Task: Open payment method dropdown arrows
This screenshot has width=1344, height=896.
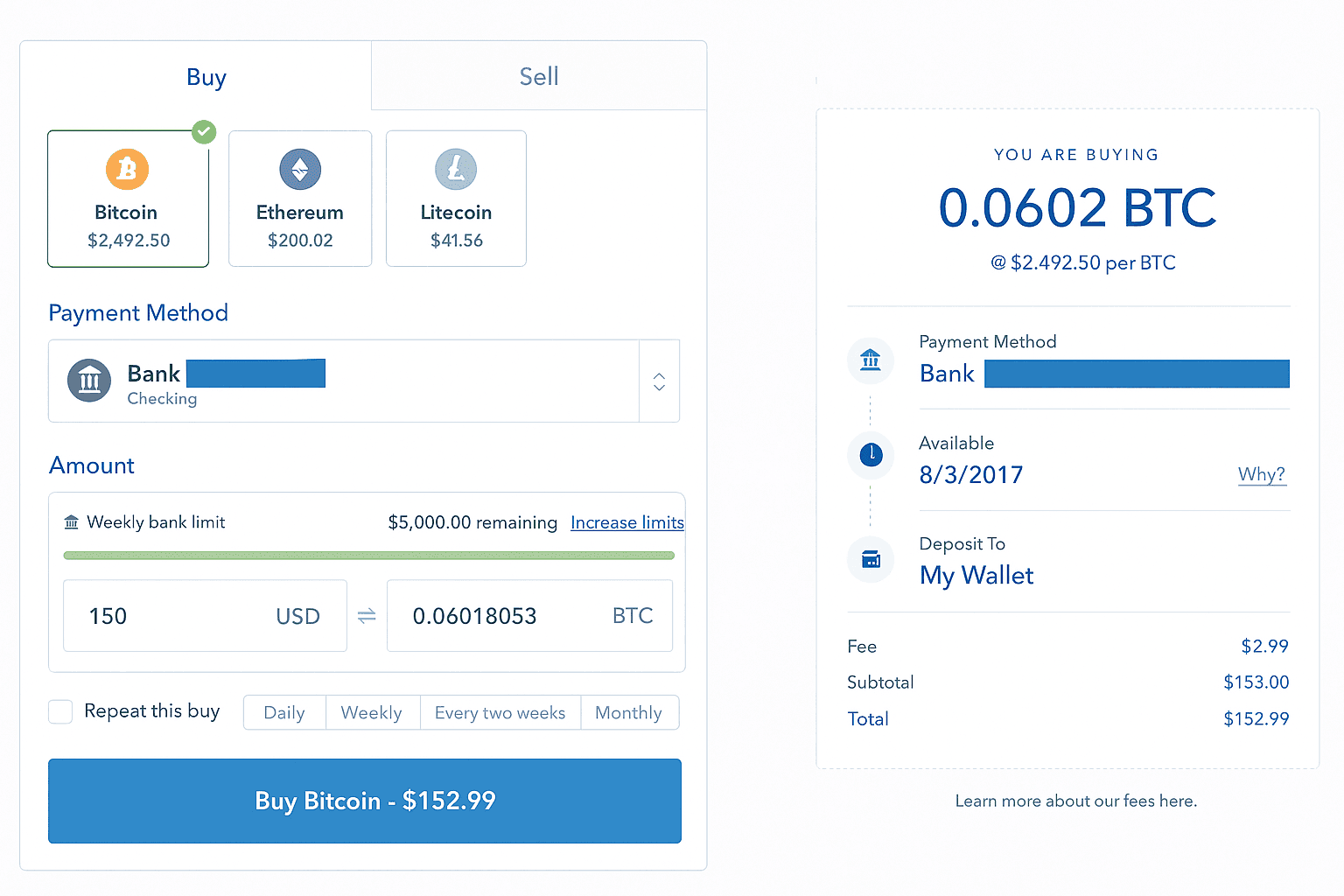Action: tap(659, 381)
